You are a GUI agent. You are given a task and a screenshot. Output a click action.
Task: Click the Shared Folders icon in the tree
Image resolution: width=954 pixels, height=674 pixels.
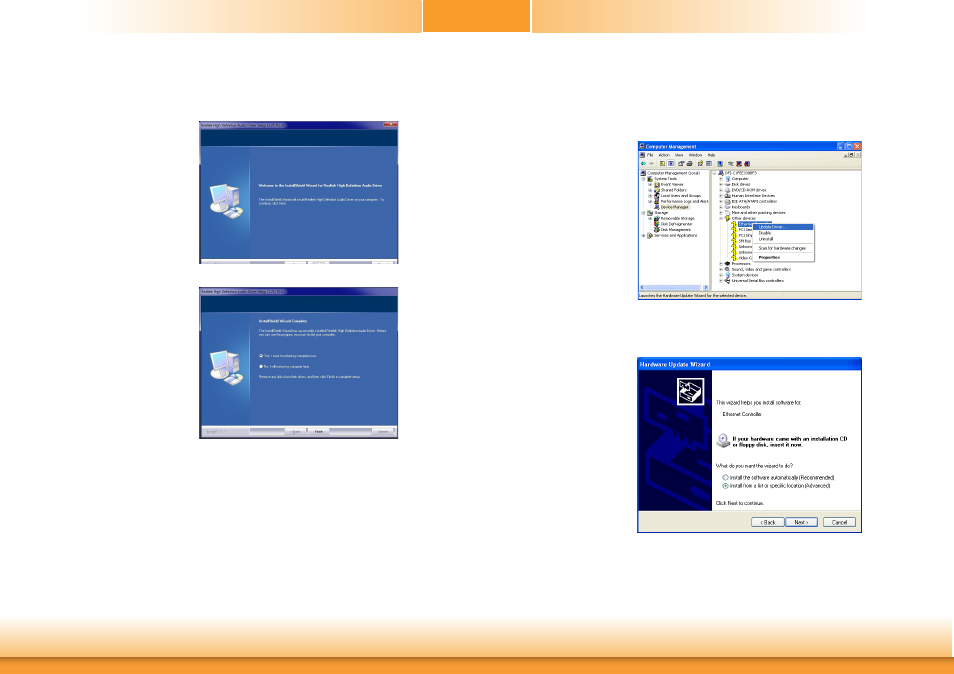click(656, 190)
